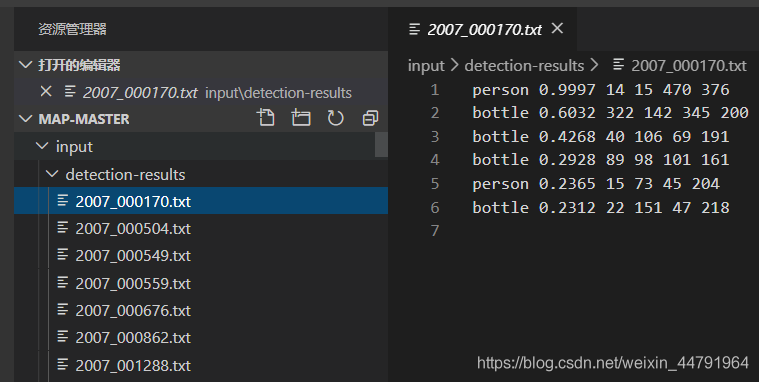Collapse the input folder
This screenshot has width=759, height=382.
43,146
